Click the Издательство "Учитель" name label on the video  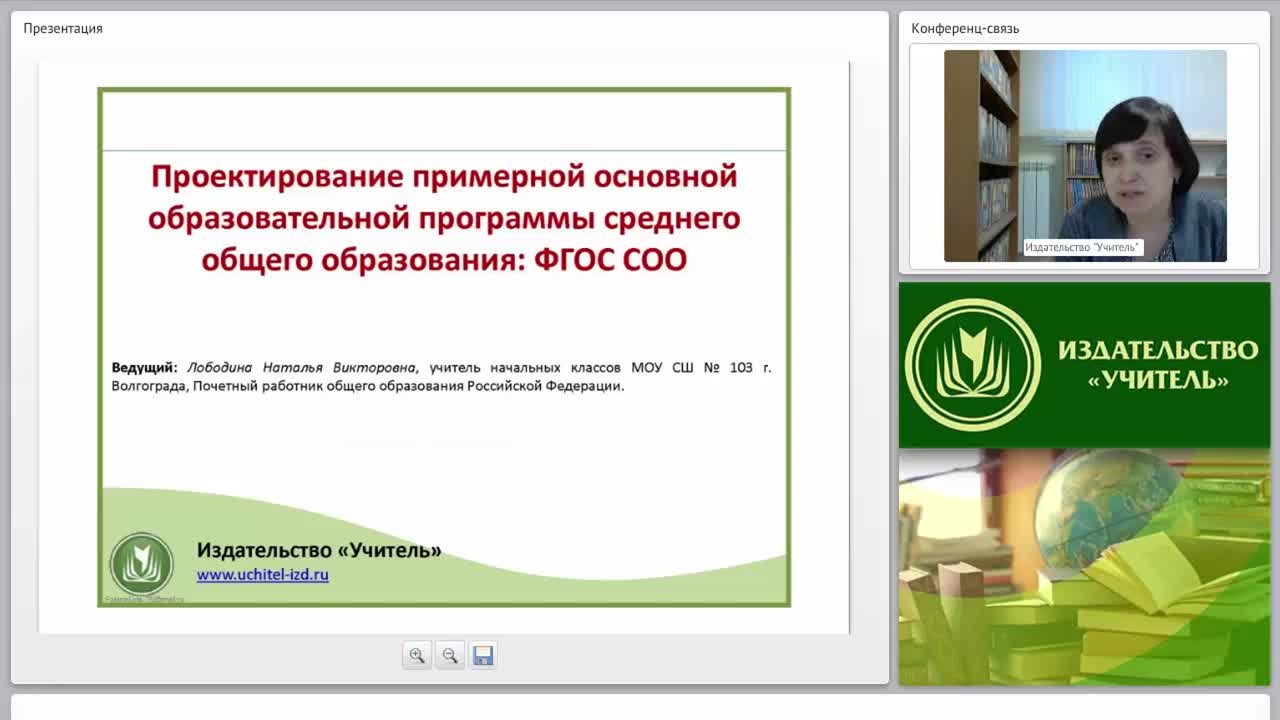pos(1082,247)
